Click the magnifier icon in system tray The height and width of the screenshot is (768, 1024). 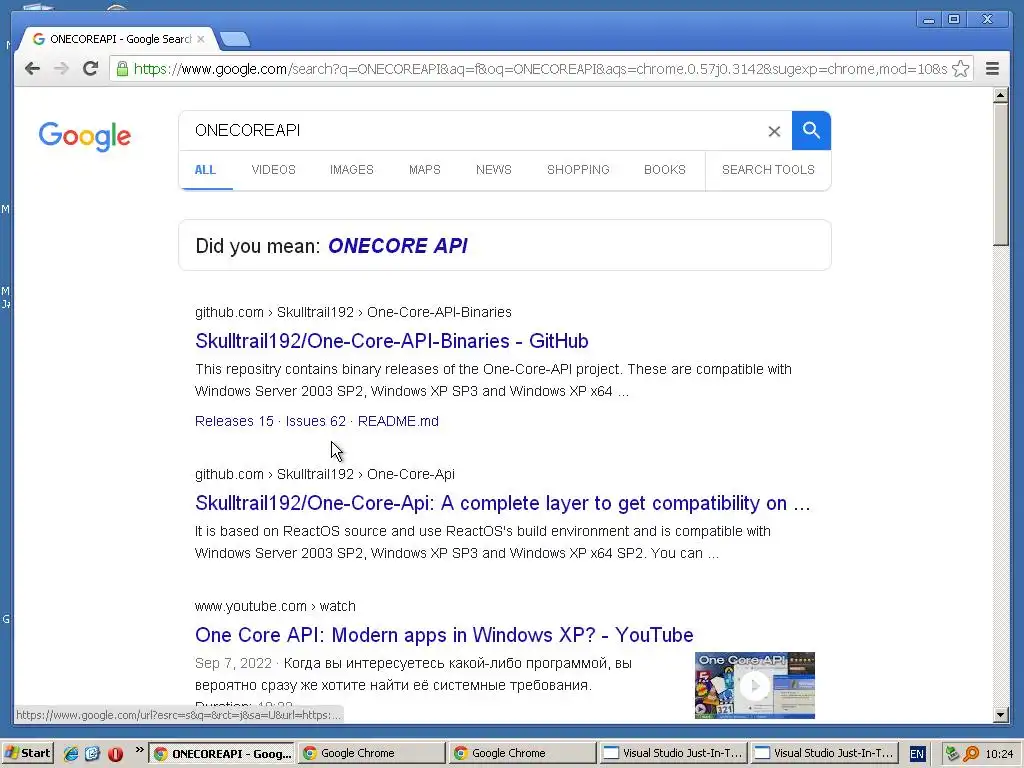point(971,754)
